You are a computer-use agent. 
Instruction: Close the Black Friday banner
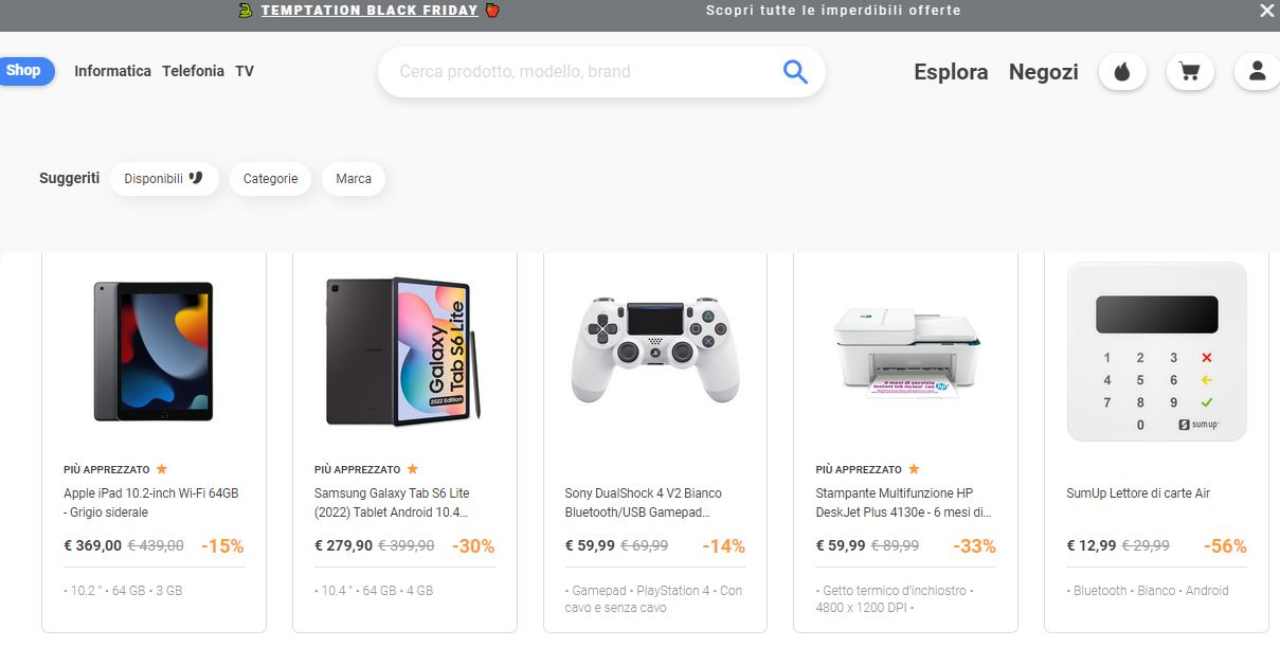[x=1266, y=11]
